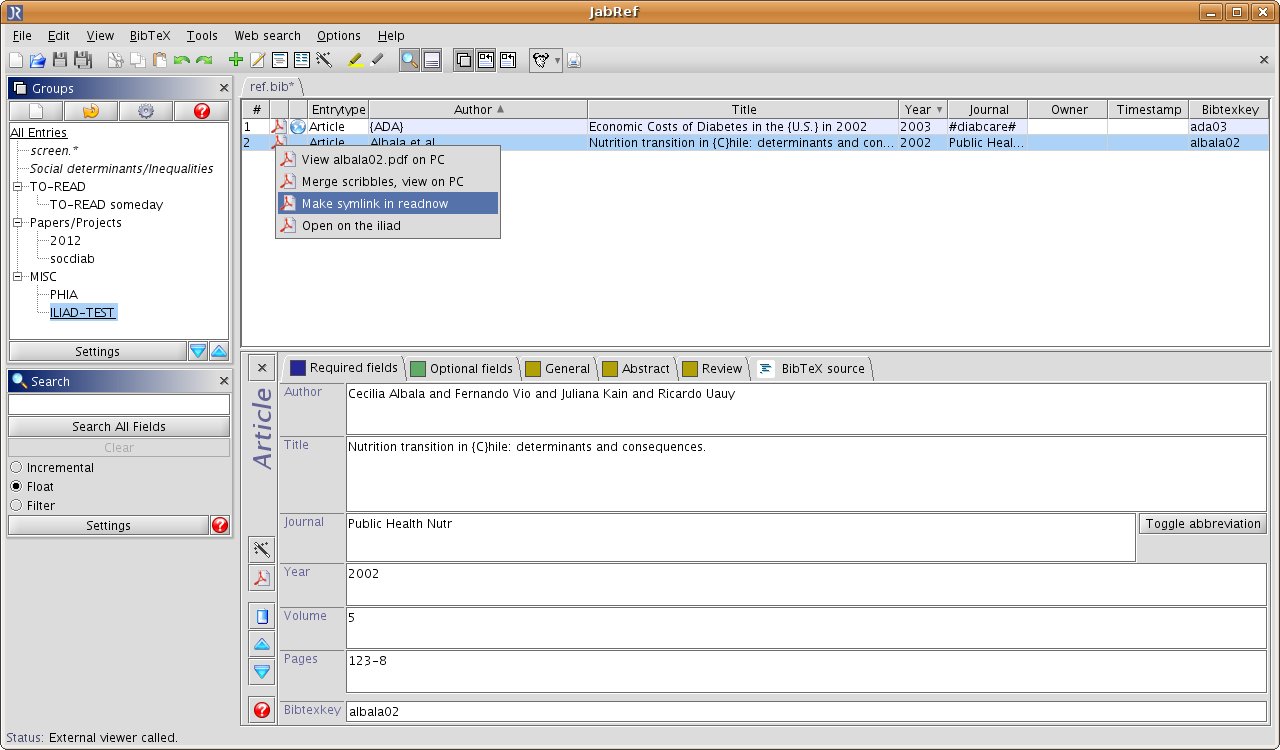Sort by the Author column header
The width and height of the screenshot is (1280, 750).
[x=478, y=110]
